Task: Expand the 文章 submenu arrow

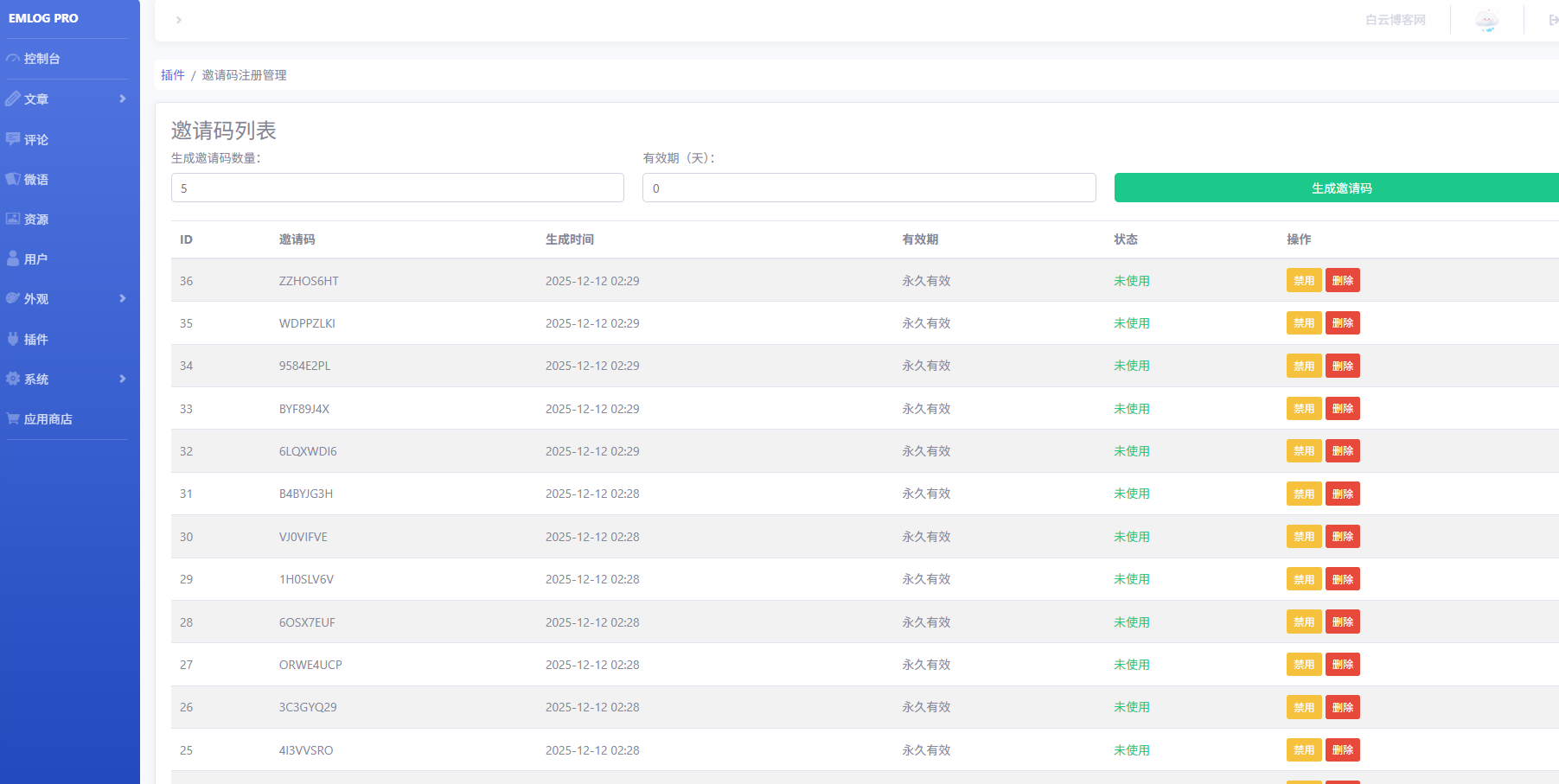Action: (123, 99)
